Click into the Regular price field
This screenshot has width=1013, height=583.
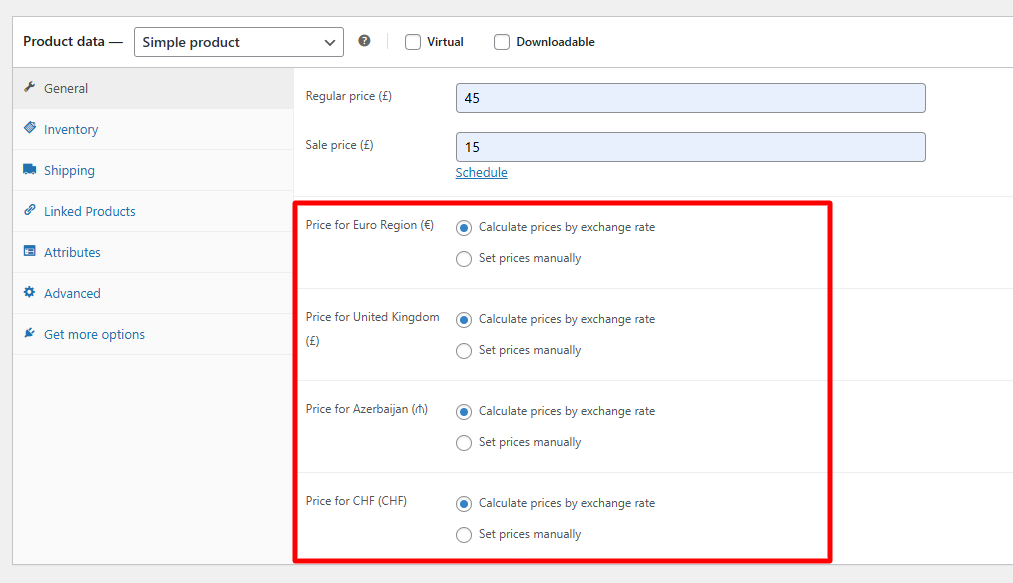690,98
